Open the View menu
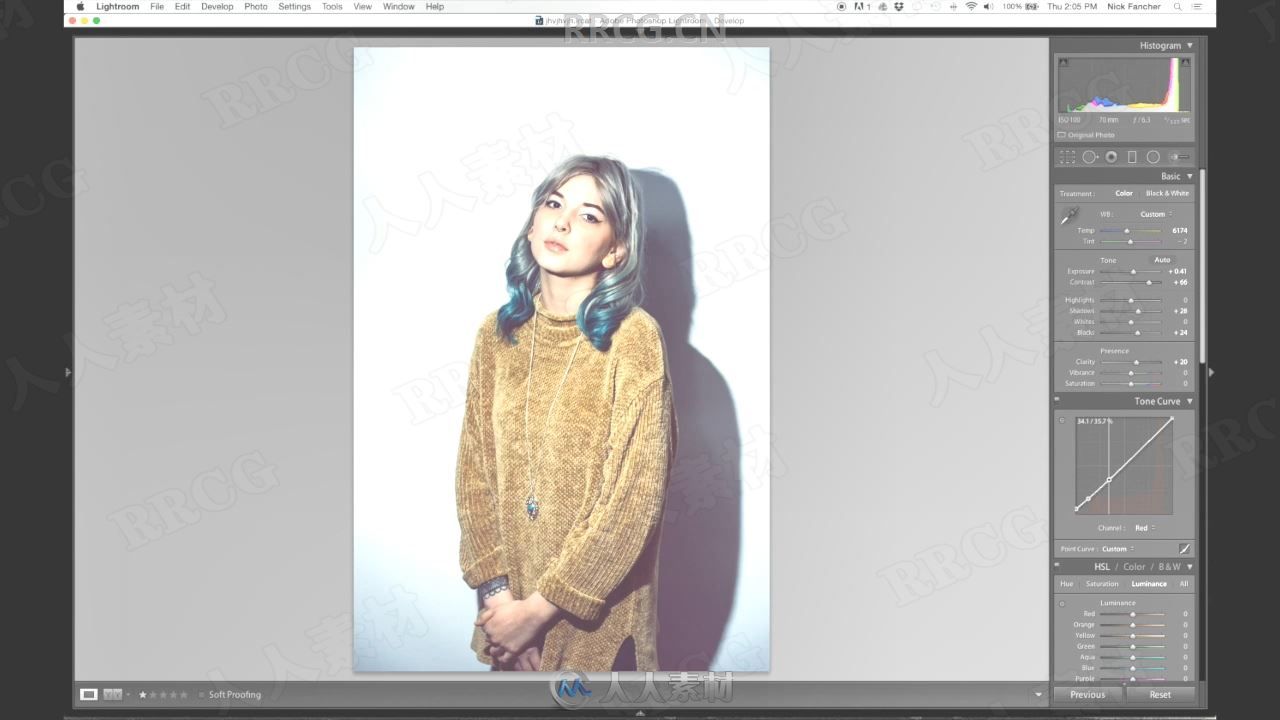 [363, 6]
